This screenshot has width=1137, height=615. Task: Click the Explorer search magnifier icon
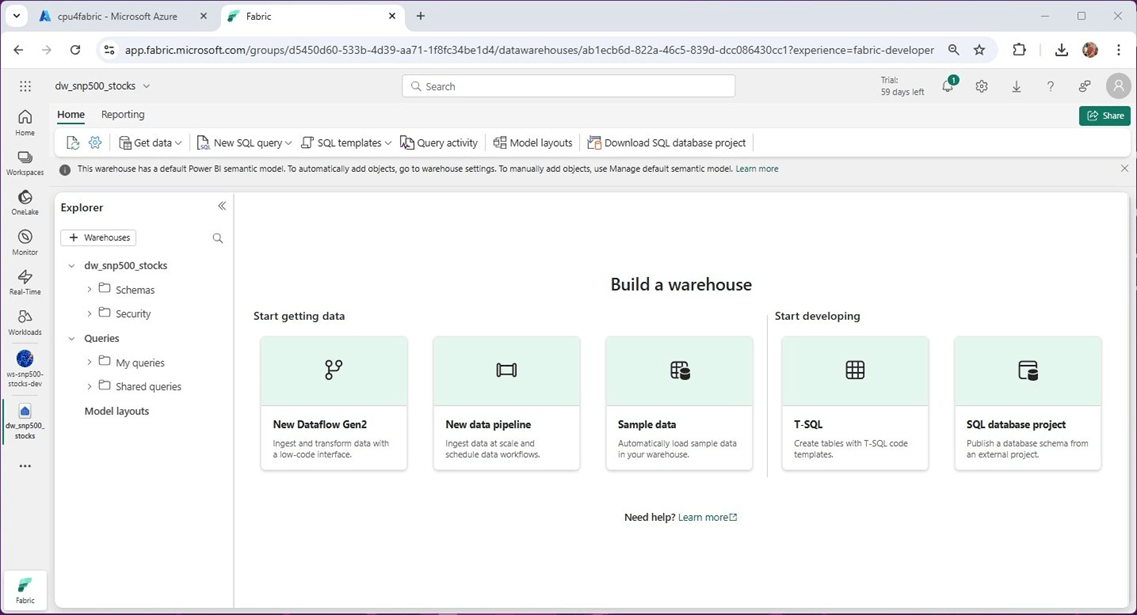(x=218, y=238)
